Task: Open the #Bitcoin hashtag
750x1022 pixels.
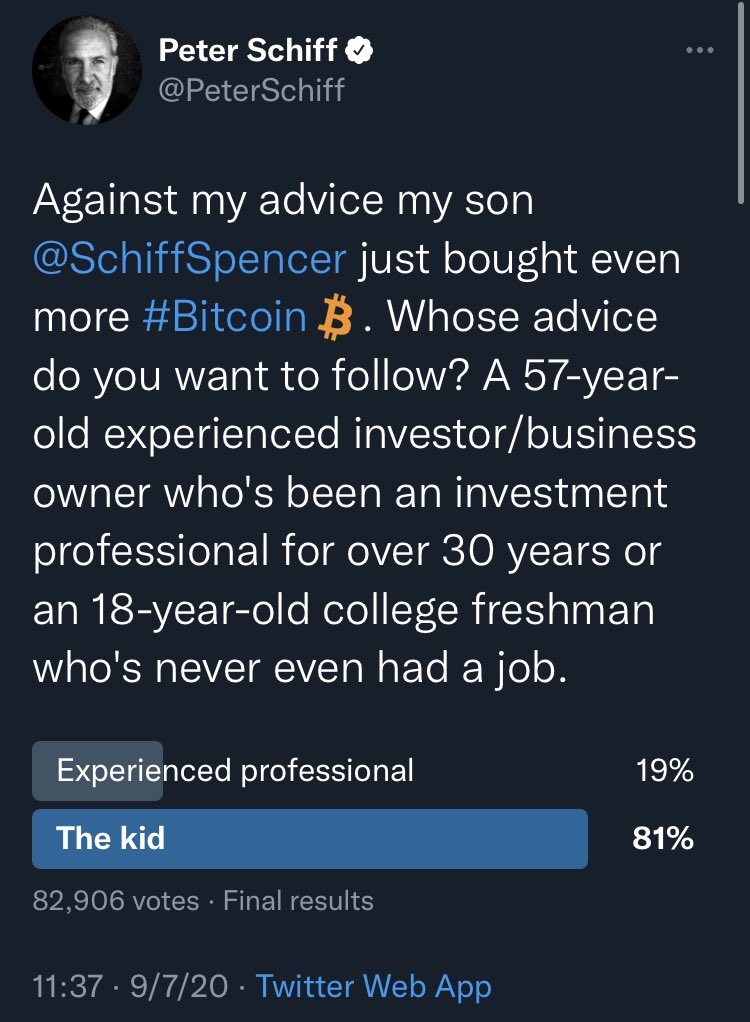Action: tap(223, 317)
